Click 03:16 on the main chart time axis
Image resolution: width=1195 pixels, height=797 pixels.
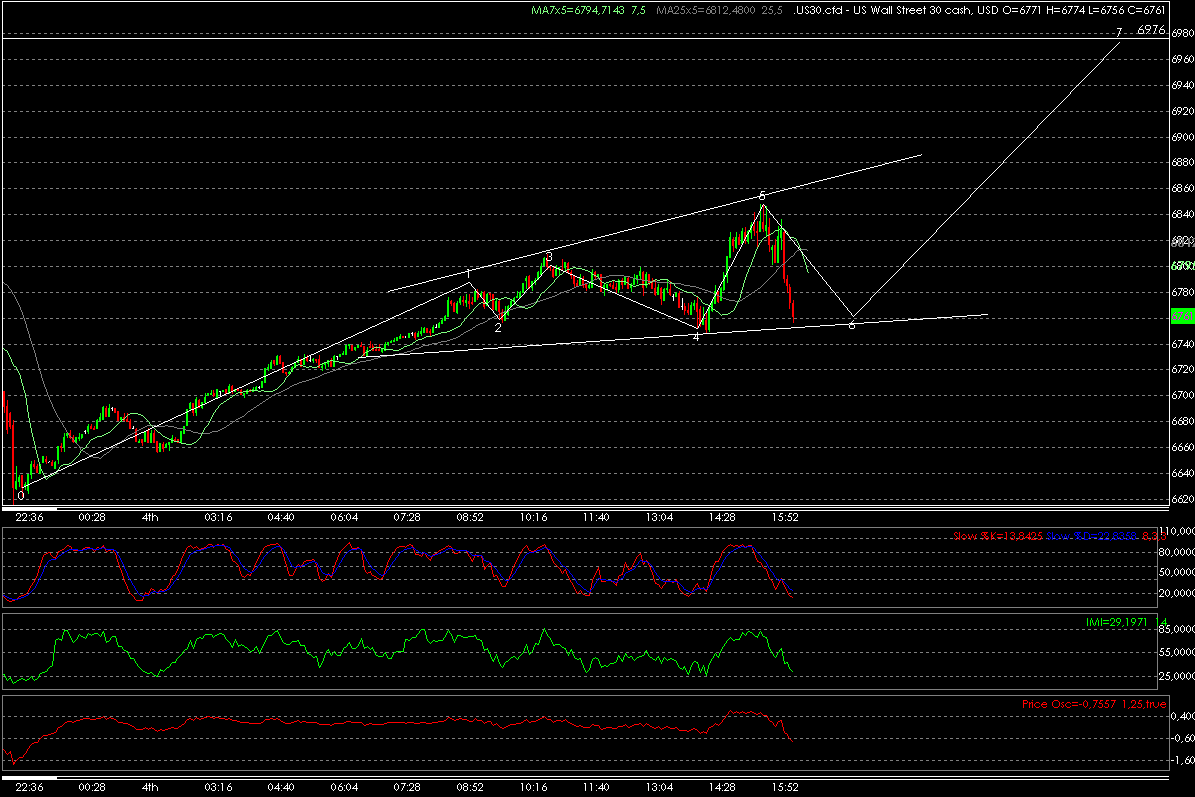point(218,517)
